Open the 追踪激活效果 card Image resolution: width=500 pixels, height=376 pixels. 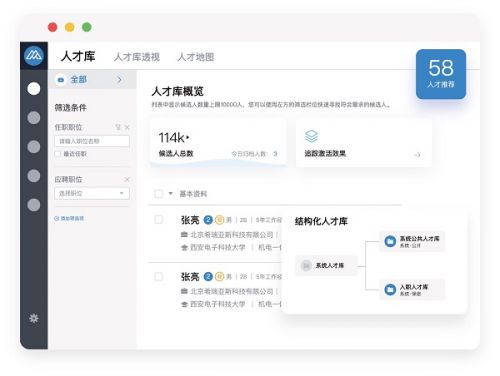tap(364, 142)
